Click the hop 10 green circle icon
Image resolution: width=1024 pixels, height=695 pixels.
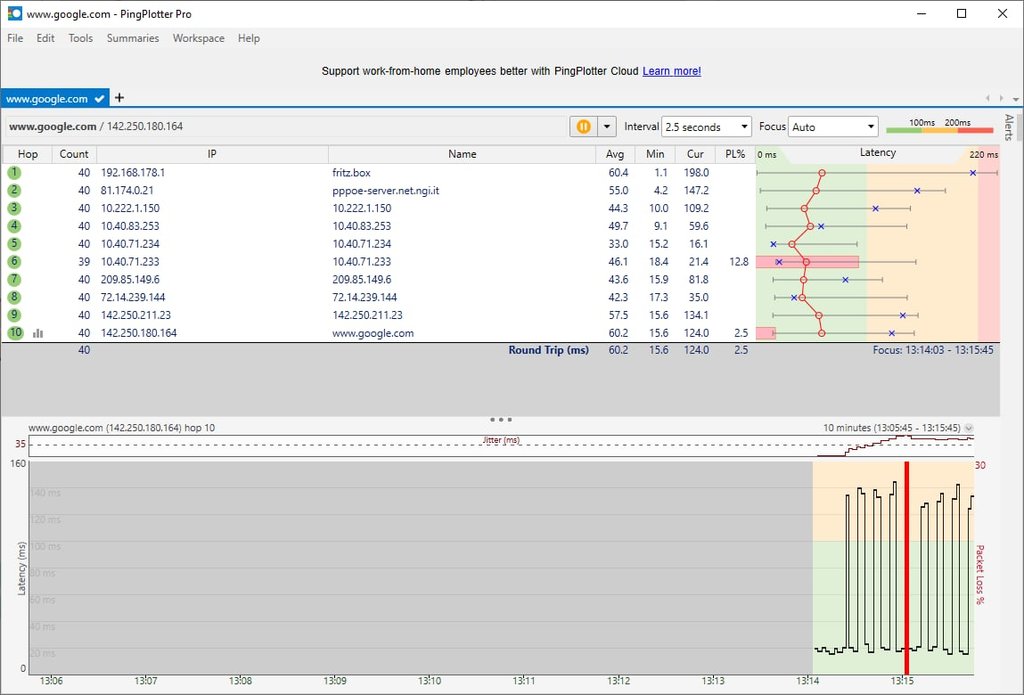click(x=15, y=332)
